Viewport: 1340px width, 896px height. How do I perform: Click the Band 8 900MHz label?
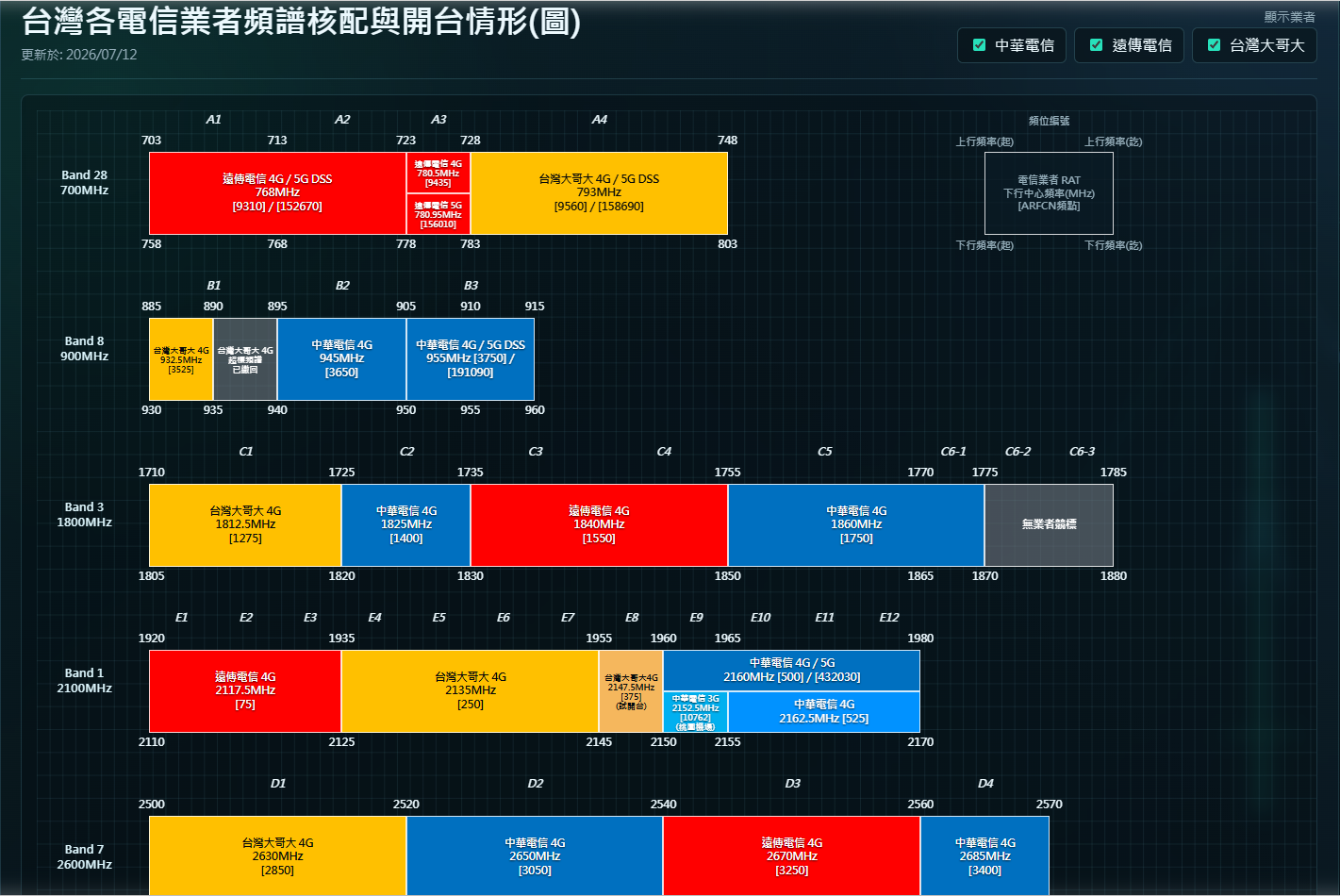tap(85, 349)
